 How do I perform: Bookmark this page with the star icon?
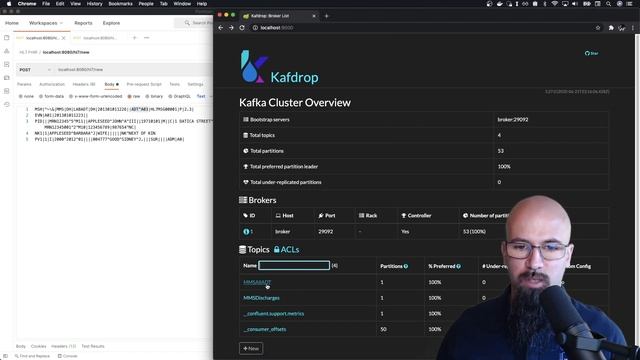pos(598,28)
